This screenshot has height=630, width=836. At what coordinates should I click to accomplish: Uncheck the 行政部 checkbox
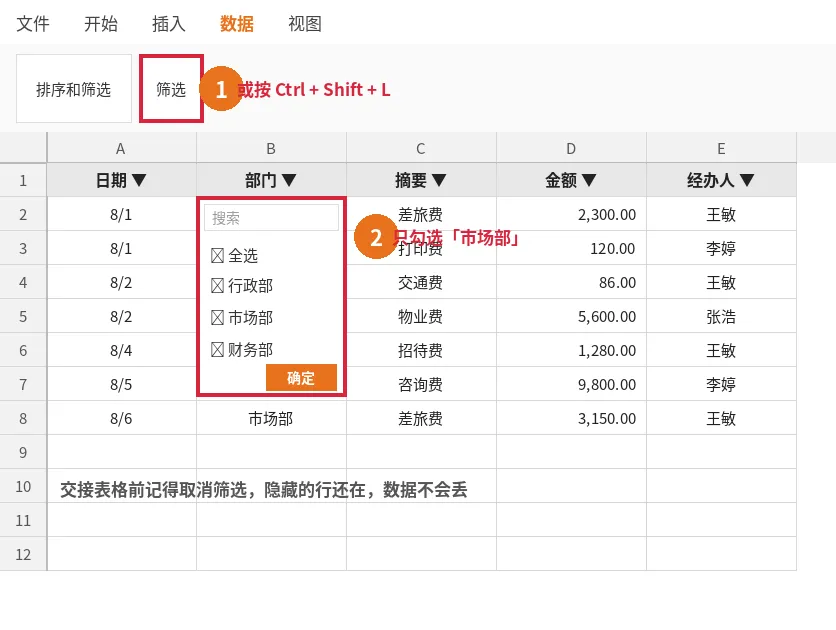(x=217, y=286)
